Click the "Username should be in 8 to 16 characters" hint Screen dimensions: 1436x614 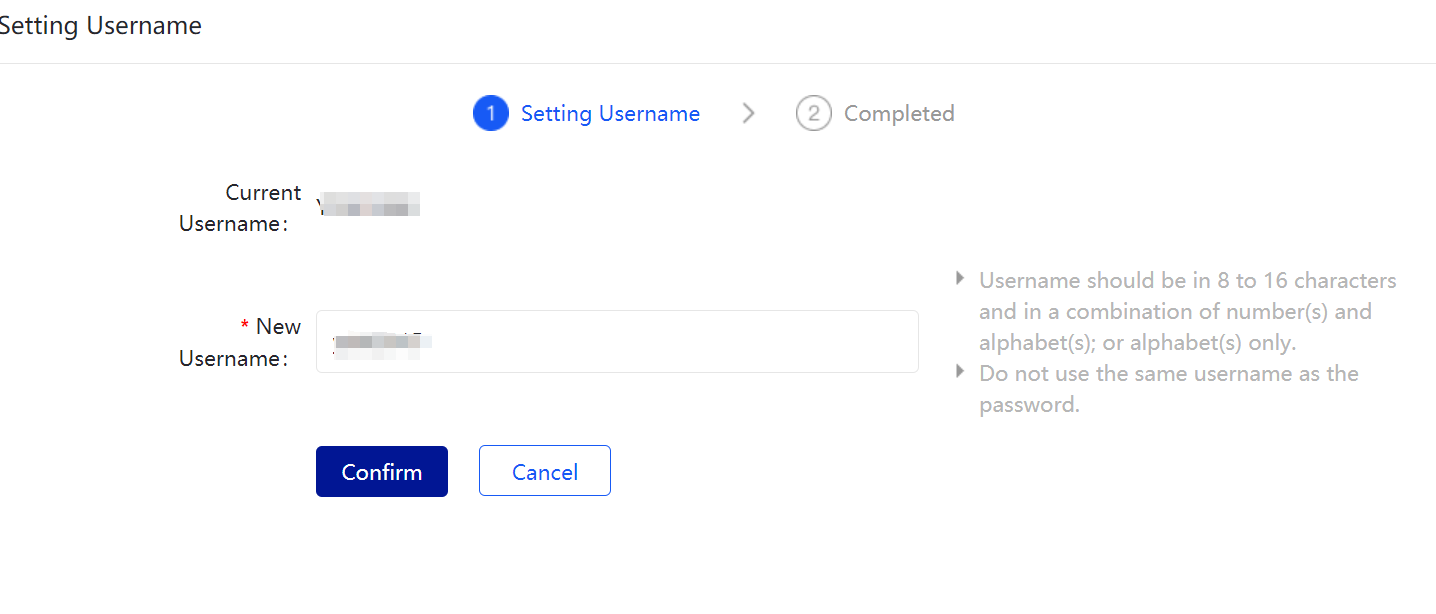click(1187, 280)
